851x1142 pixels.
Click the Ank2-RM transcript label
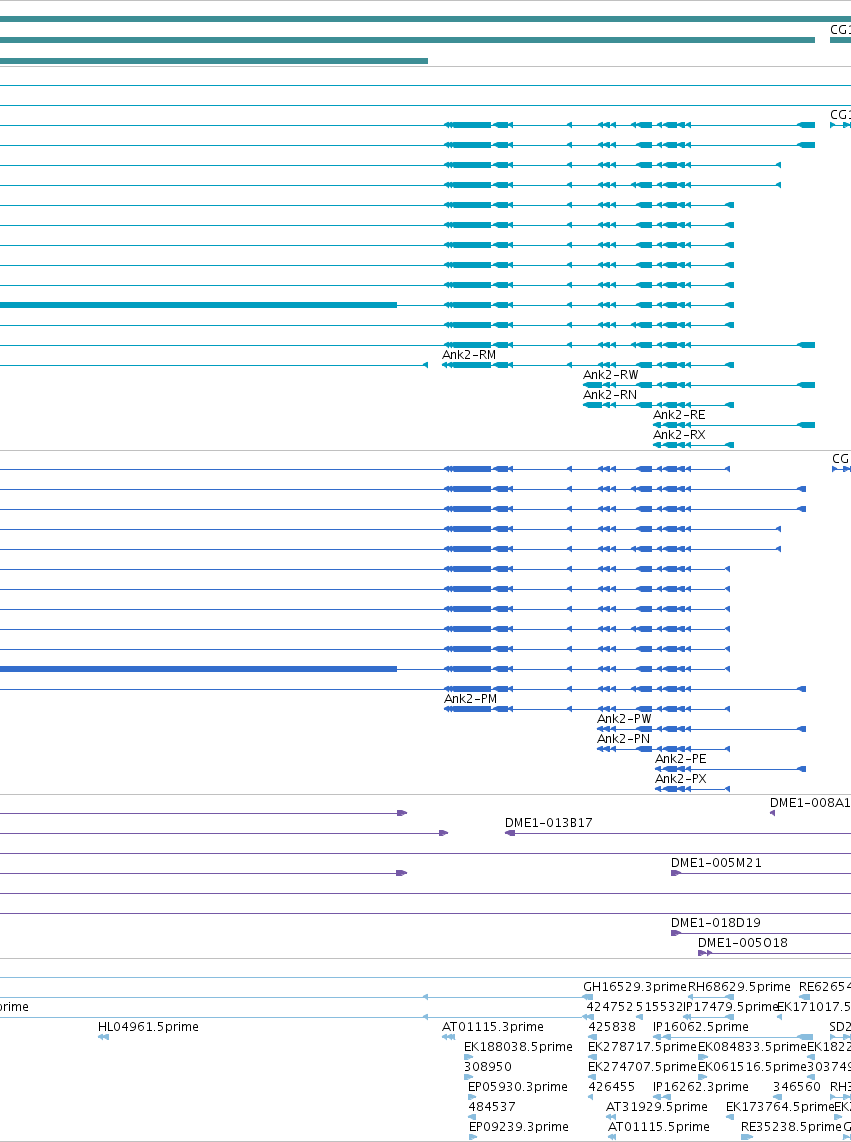coord(468,355)
